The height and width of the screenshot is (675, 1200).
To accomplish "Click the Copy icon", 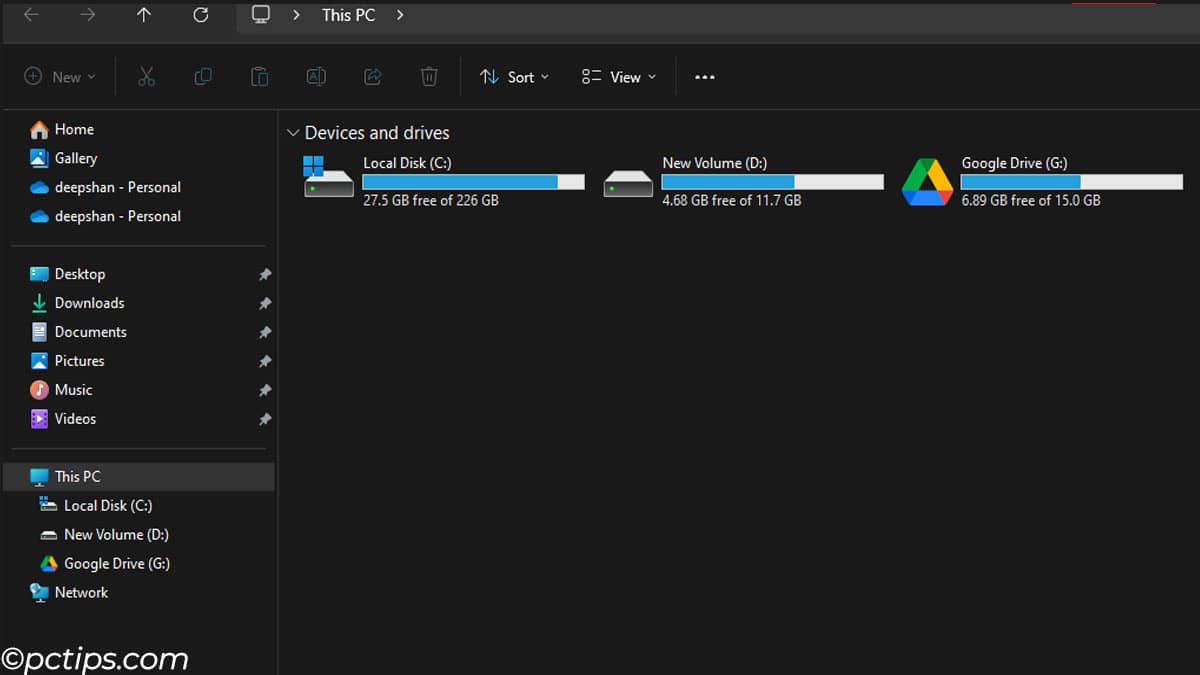I will point(203,77).
